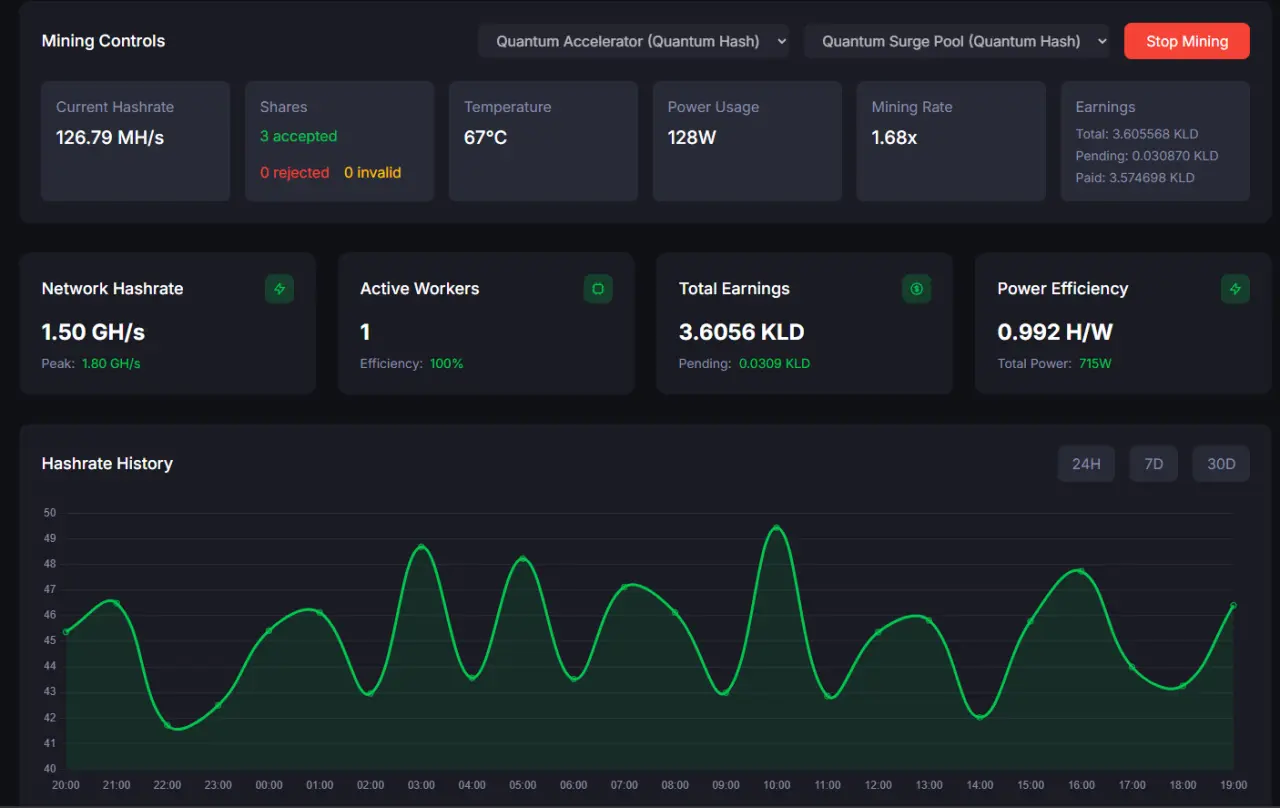The width and height of the screenshot is (1280, 808).
Task: Click the 0 invalid shares label
Action: tap(373, 173)
